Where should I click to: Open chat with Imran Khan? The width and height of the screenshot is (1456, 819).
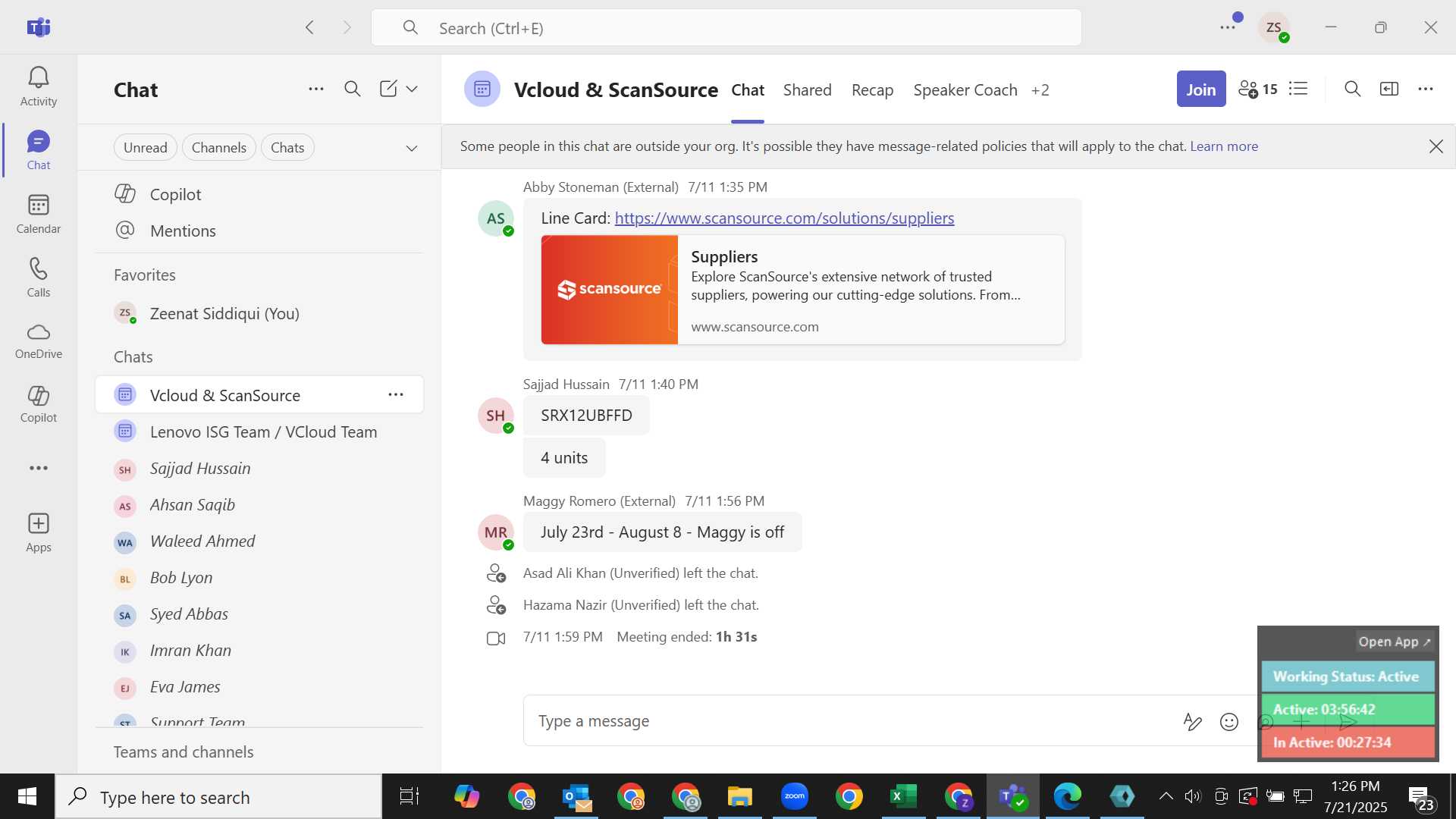point(259,650)
